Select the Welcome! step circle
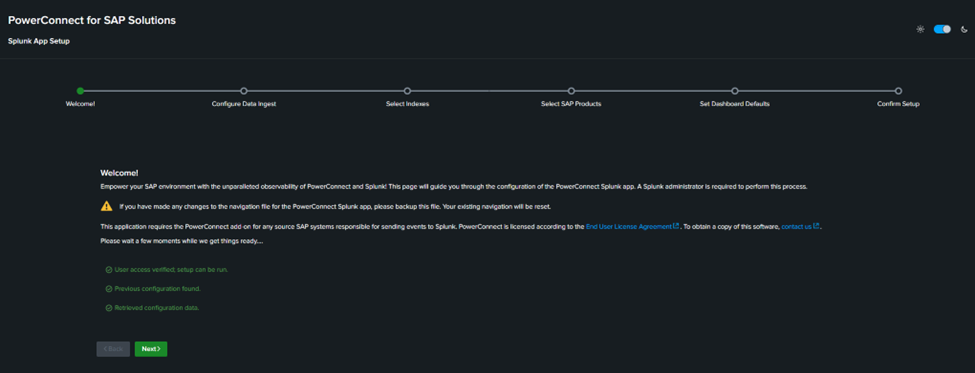The width and height of the screenshot is (975, 373). point(80,91)
